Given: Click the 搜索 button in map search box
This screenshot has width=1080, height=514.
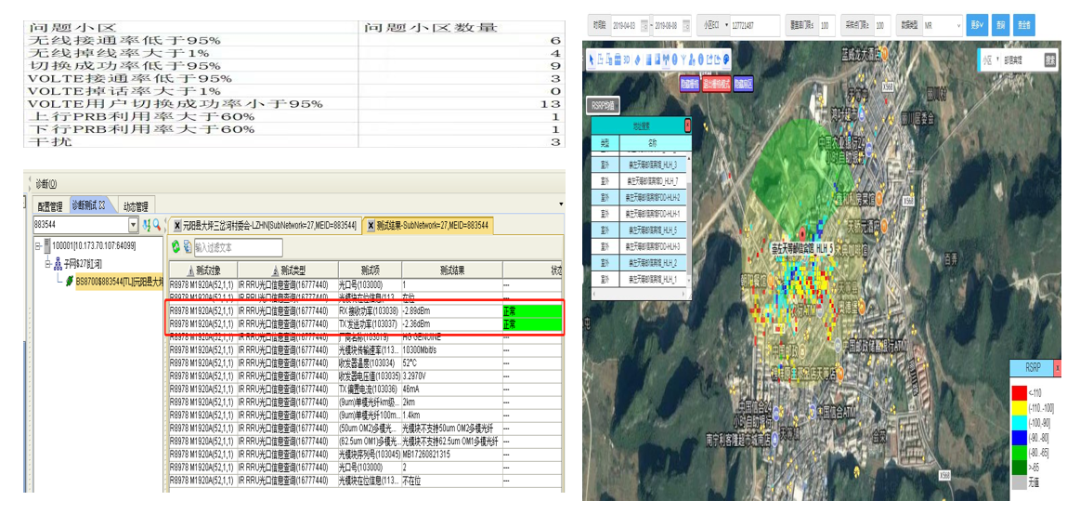Looking at the screenshot, I should [1049, 59].
